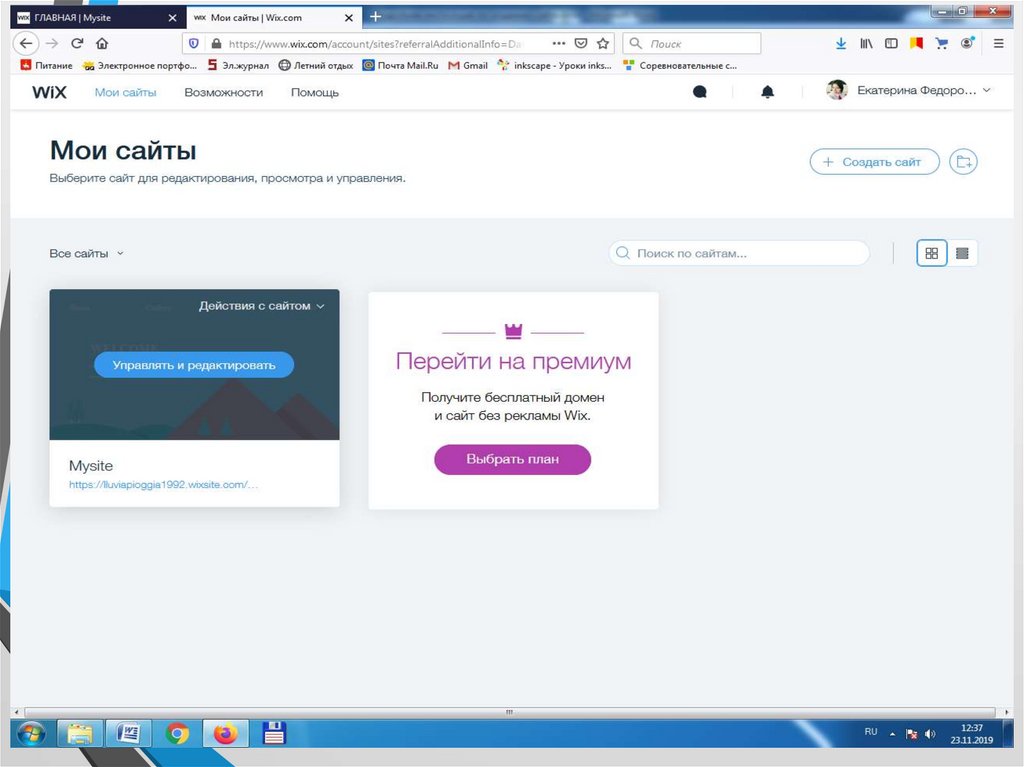Create a new folder icon button
Screen dimensions: 1024x767
(963, 161)
